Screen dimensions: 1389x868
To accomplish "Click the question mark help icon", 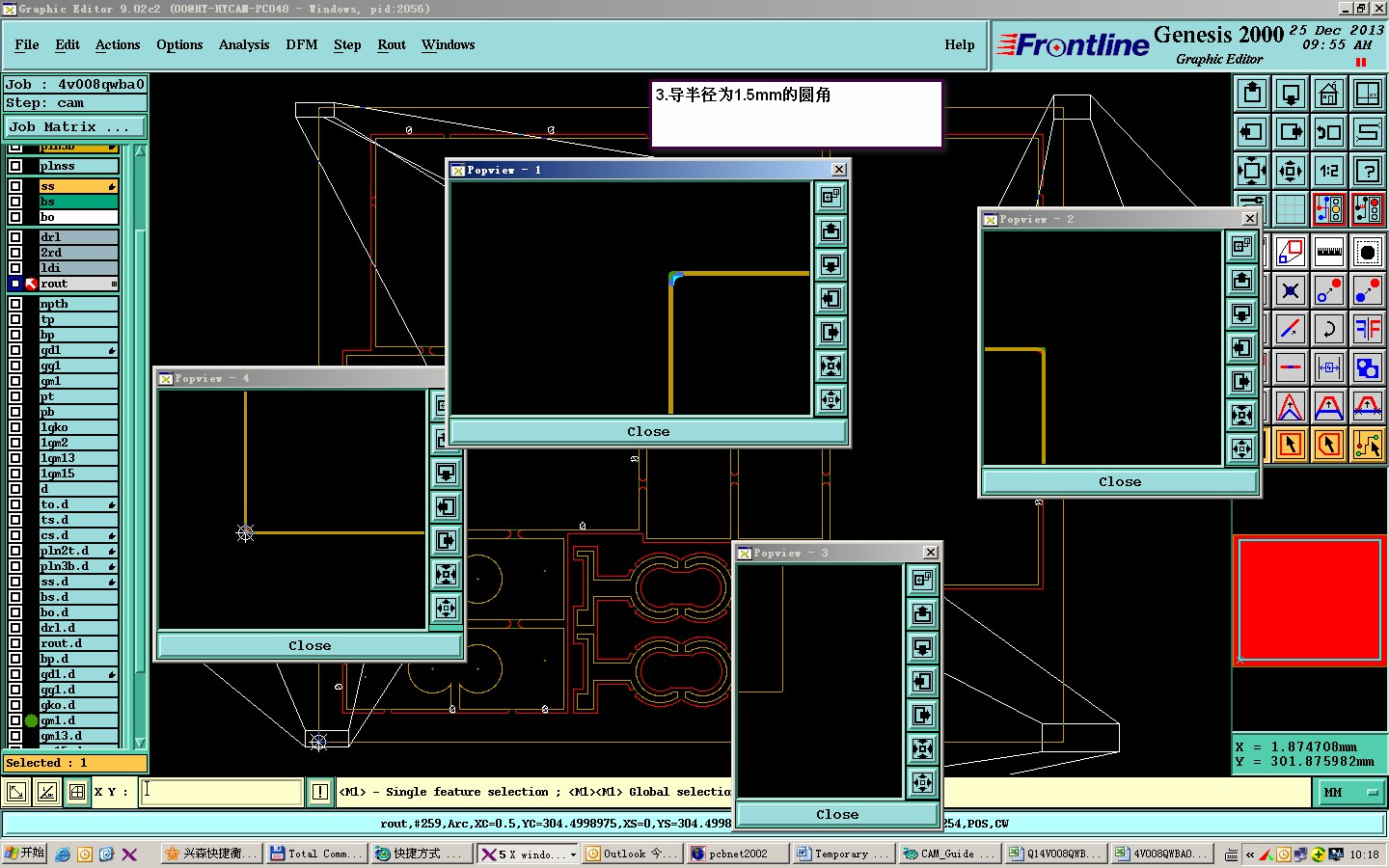I will pos(1368,171).
